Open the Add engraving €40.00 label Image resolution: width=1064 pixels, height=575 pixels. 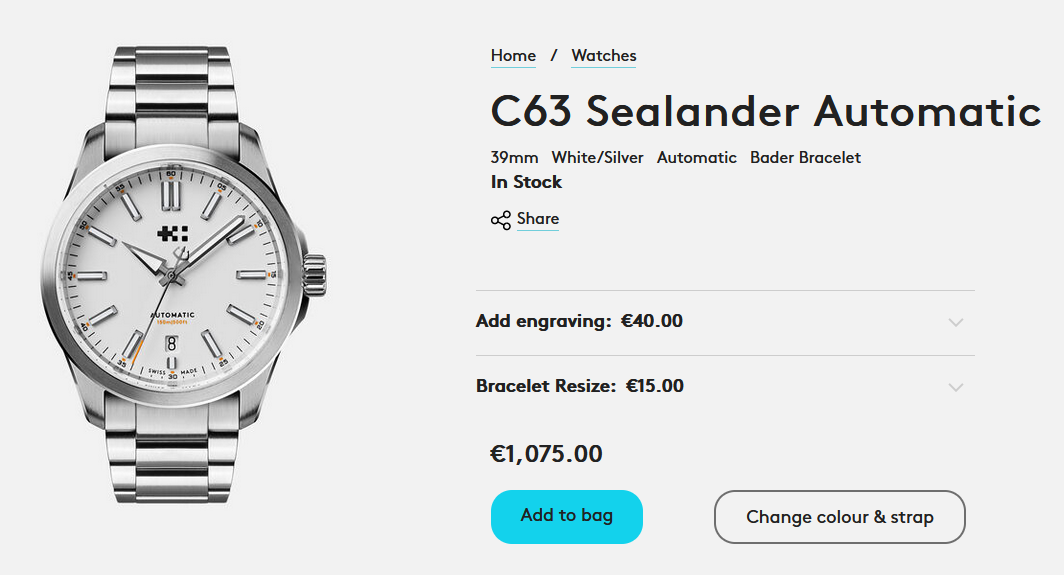pos(579,321)
